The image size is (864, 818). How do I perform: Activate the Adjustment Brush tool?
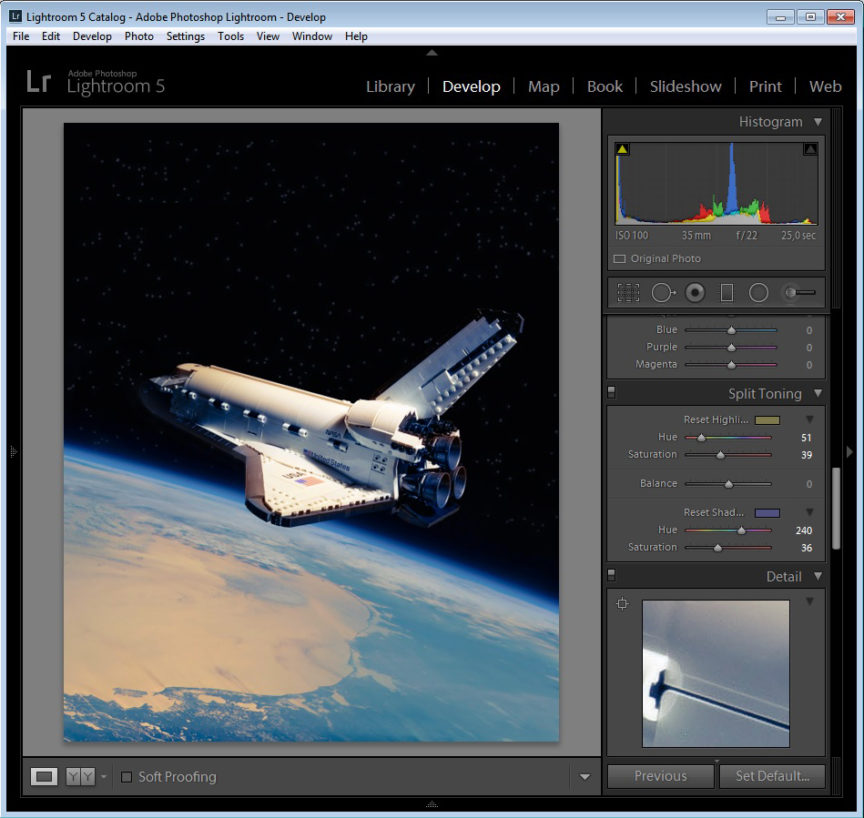point(799,293)
